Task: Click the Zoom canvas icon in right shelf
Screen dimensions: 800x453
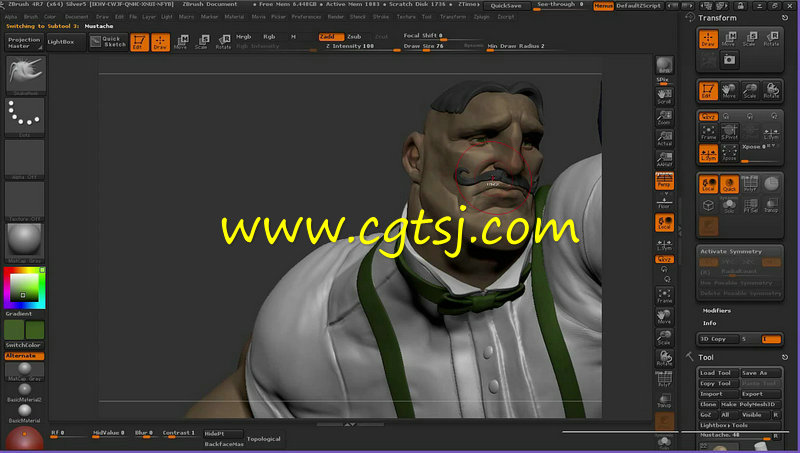Action: click(664, 118)
